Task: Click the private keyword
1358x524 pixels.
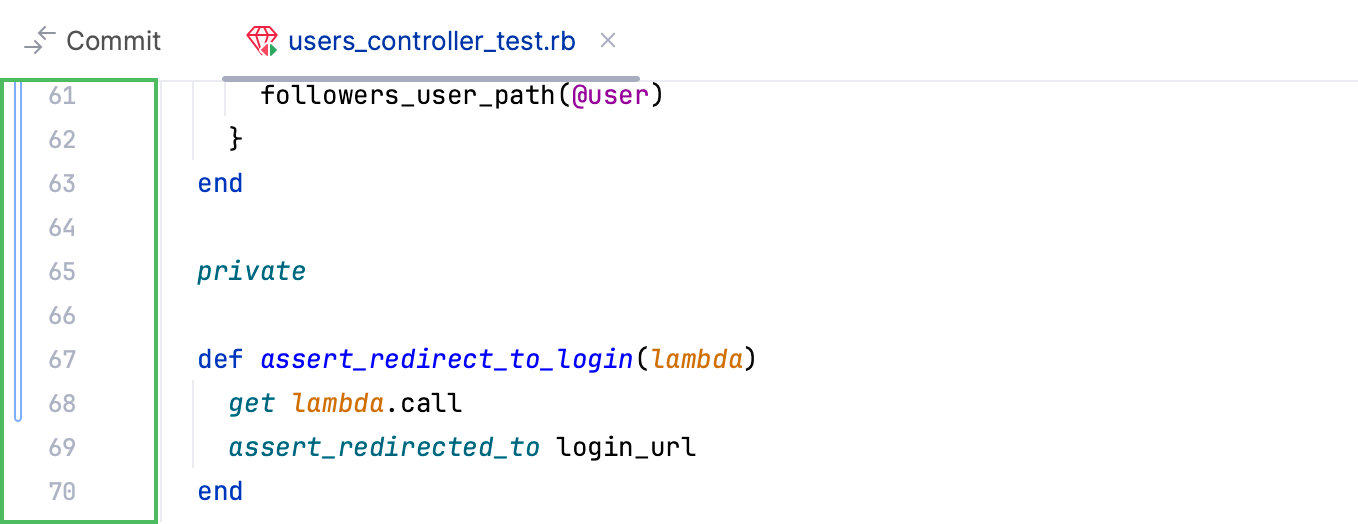Action: [251, 272]
